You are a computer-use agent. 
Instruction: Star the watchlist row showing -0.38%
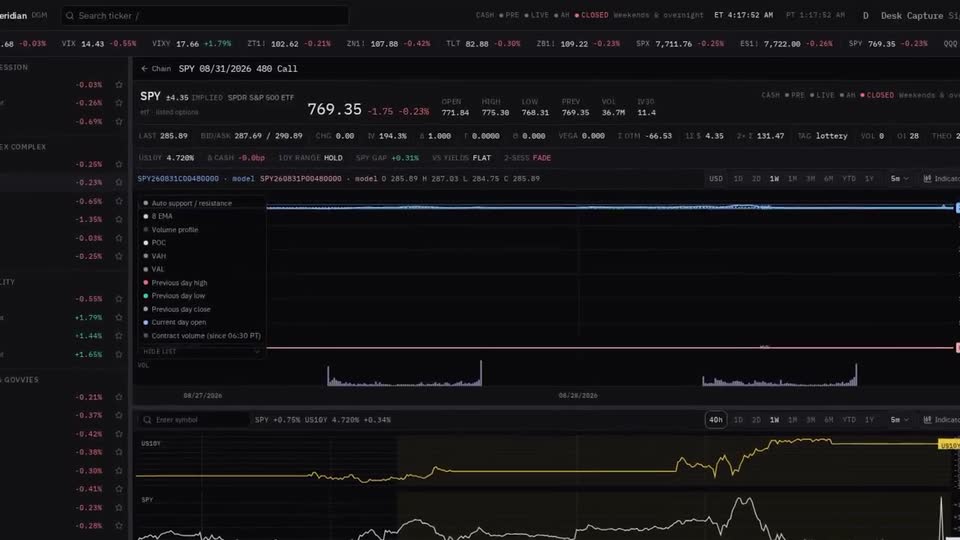pyautogui.click(x=119, y=452)
